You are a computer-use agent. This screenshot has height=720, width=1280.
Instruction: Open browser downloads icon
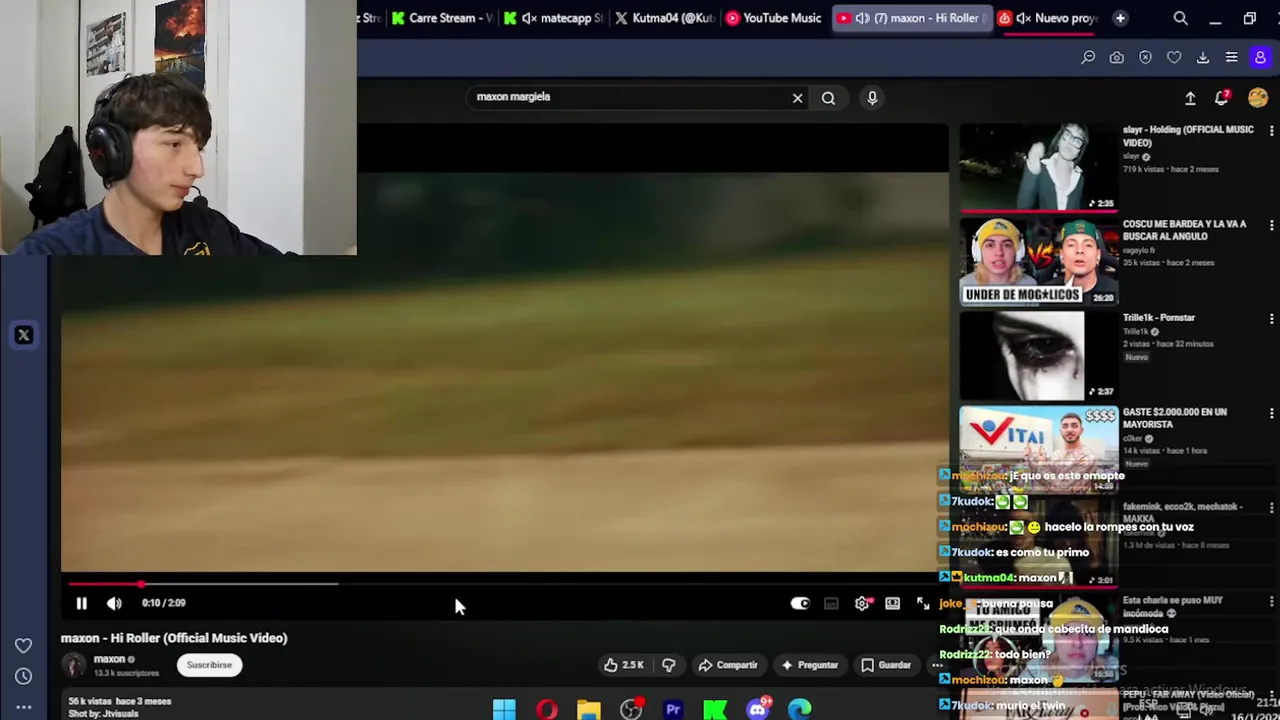pos(1203,58)
